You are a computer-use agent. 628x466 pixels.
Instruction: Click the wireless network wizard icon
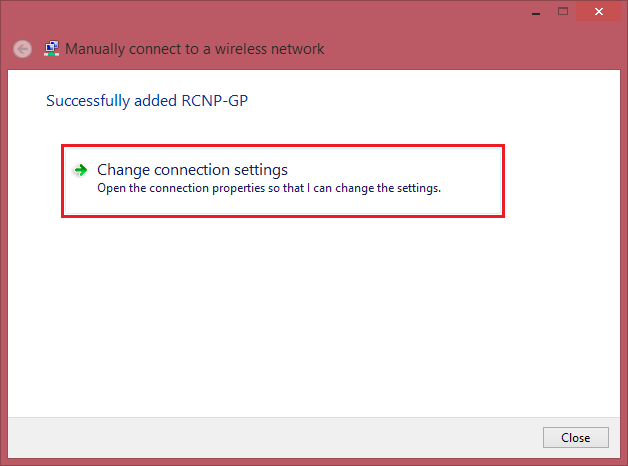[51, 48]
